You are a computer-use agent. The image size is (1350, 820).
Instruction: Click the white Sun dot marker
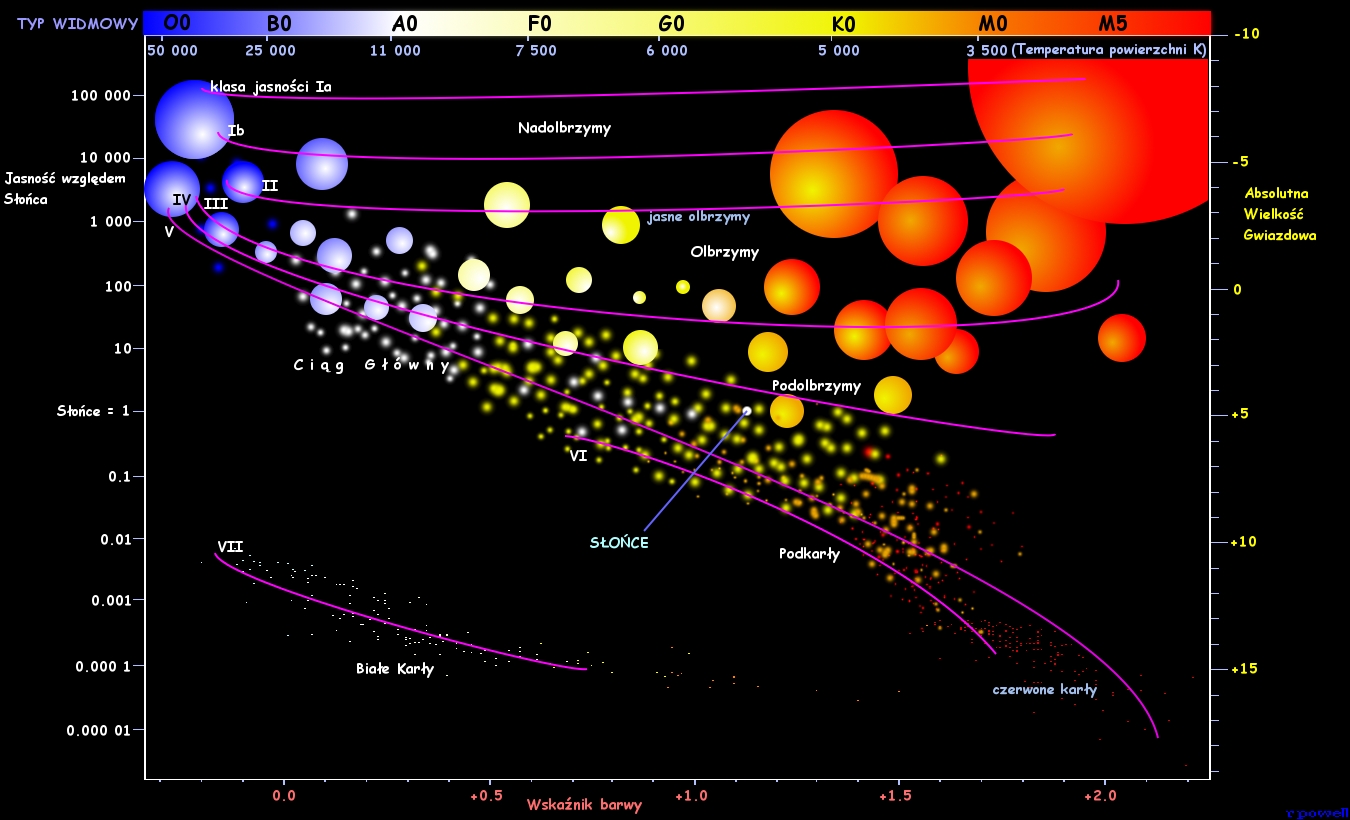click(x=746, y=411)
